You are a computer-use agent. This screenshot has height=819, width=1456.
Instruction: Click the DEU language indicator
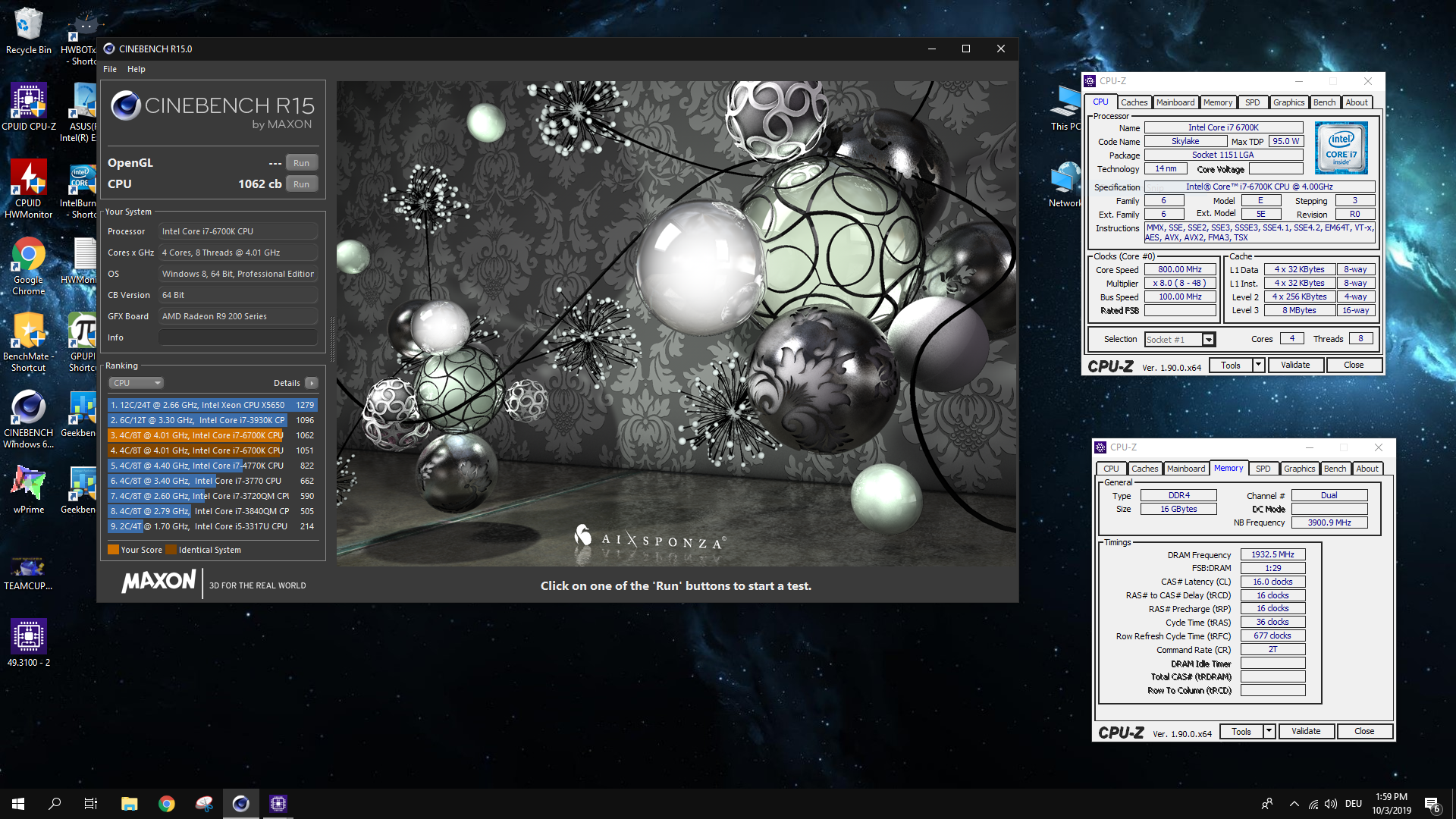(x=1354, y=804)
